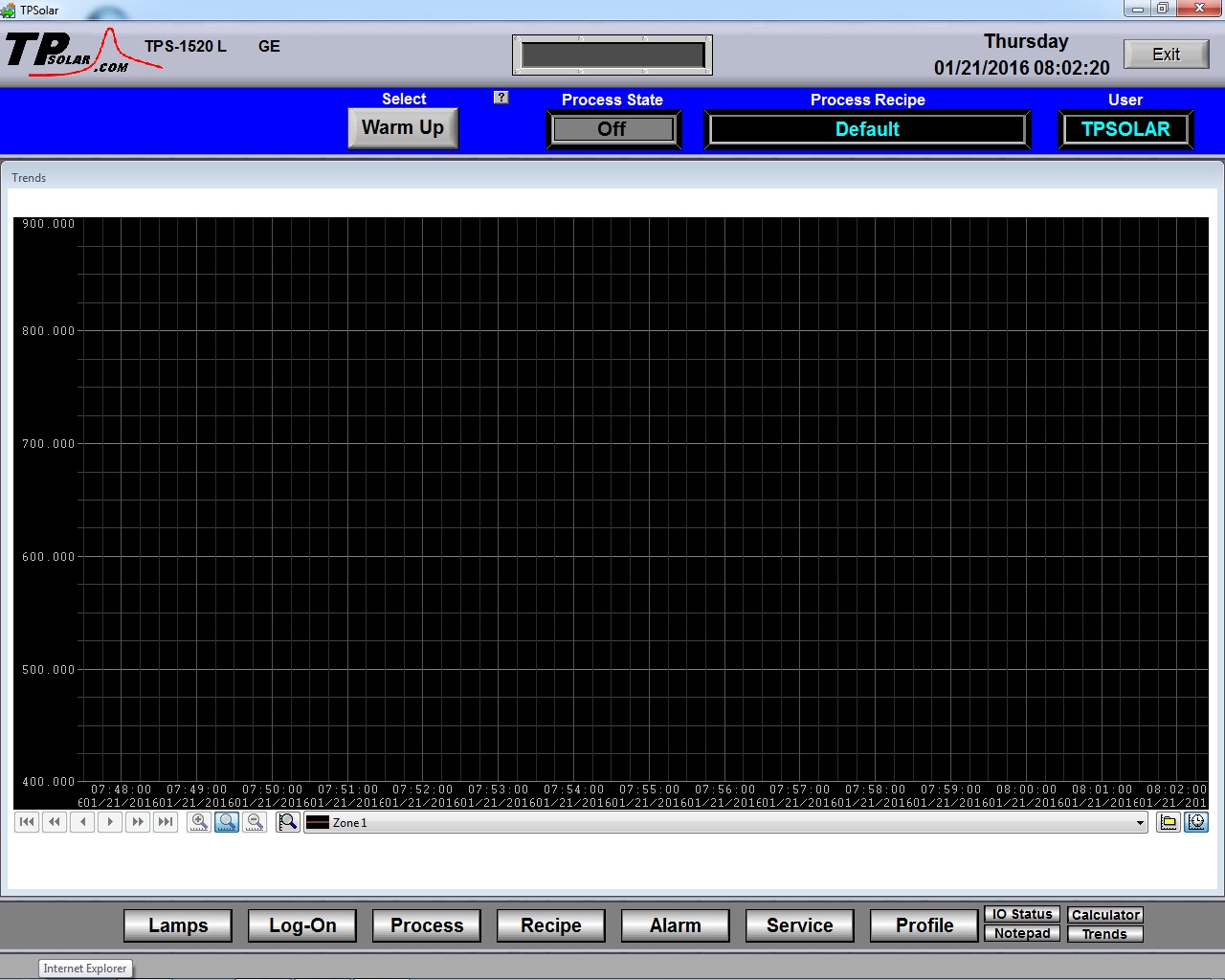Minimize the TPSolar window
The width and height of the screenshot is (1225, 980).
(x=1137, y=9)
